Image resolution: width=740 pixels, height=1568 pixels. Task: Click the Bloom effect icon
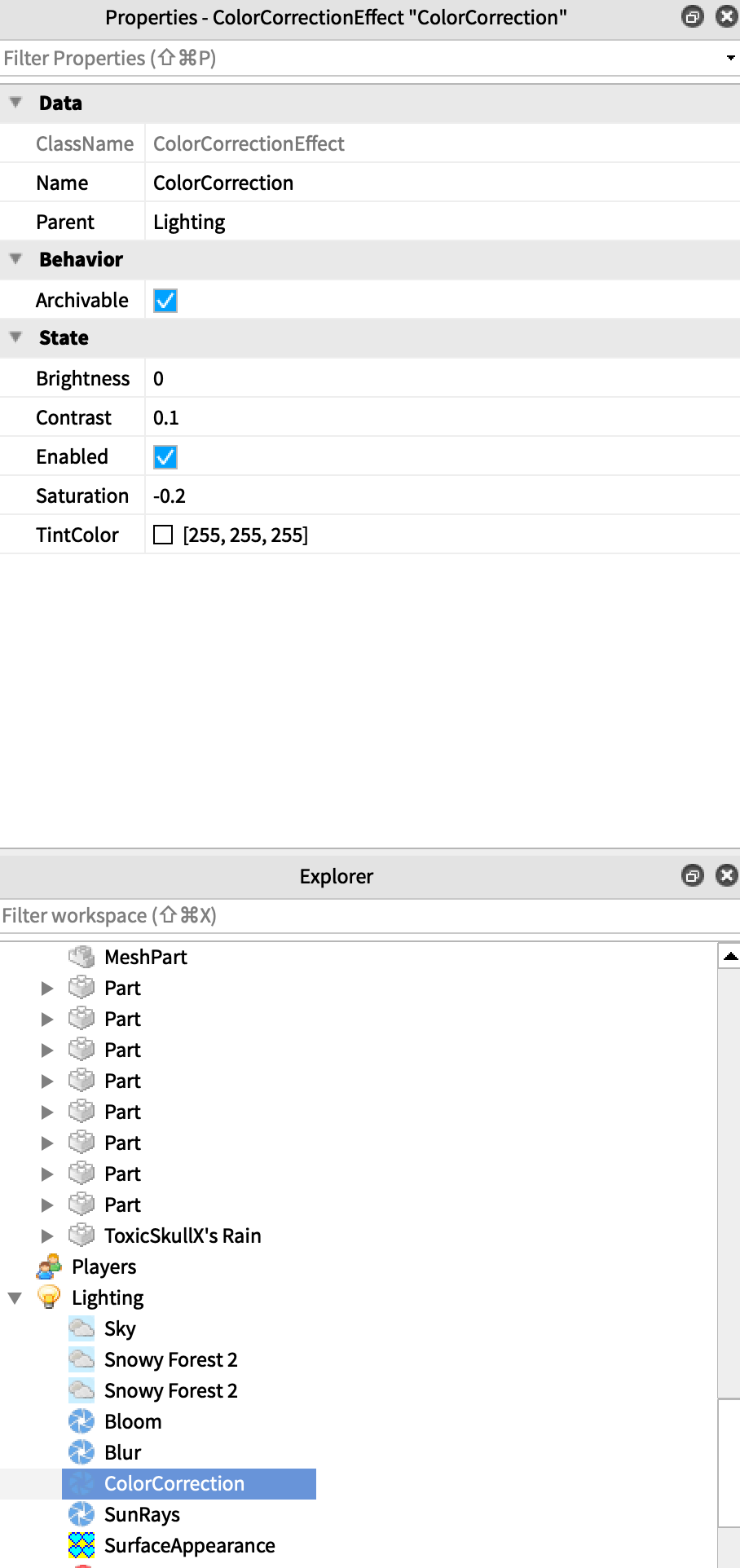[x=81, y=1421]
